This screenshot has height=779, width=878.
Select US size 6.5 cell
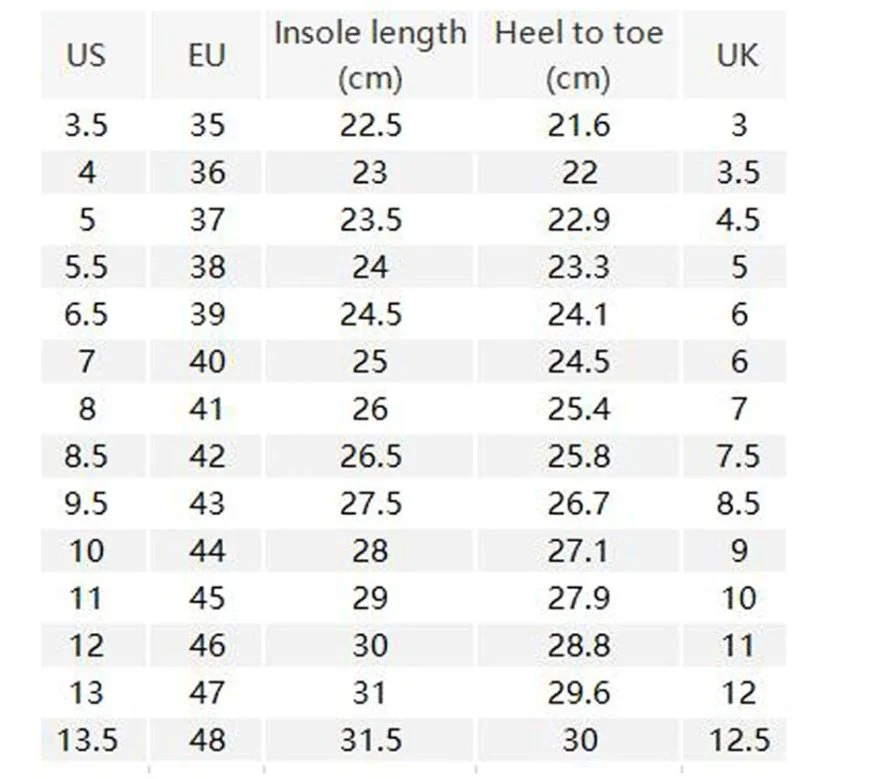pyautogui.click(x=86, y=314)
